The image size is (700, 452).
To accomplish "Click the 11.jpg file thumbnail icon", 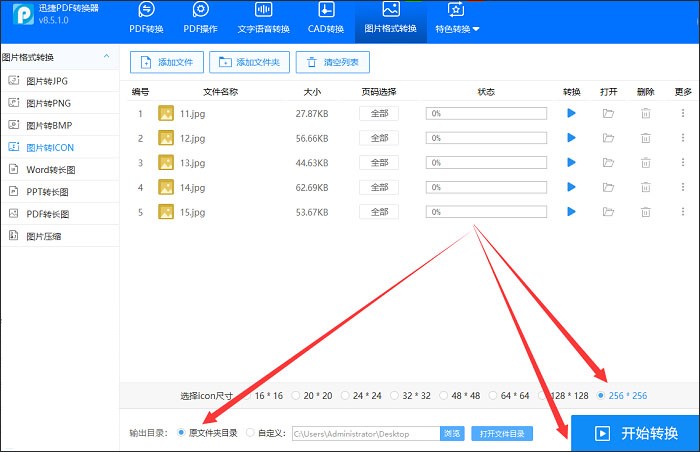I will [166, 113].
